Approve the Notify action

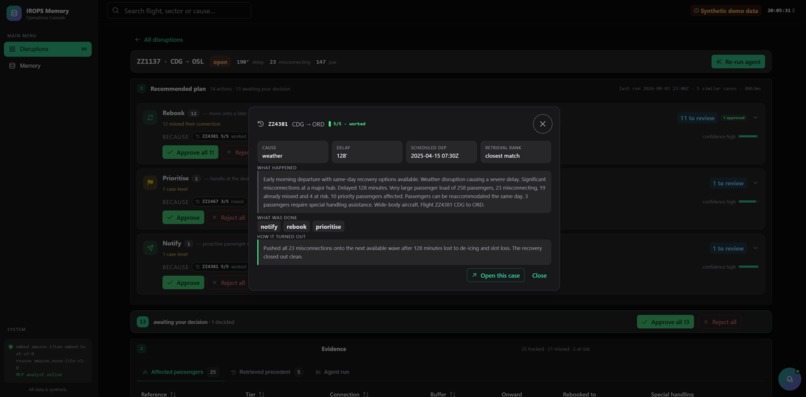(x=183, y=283)
